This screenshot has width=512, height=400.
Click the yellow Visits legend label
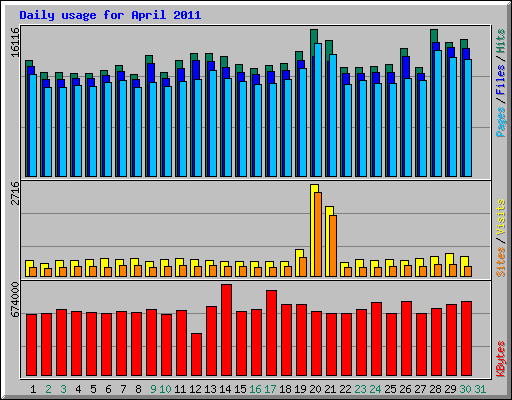[x=501, y=217]
